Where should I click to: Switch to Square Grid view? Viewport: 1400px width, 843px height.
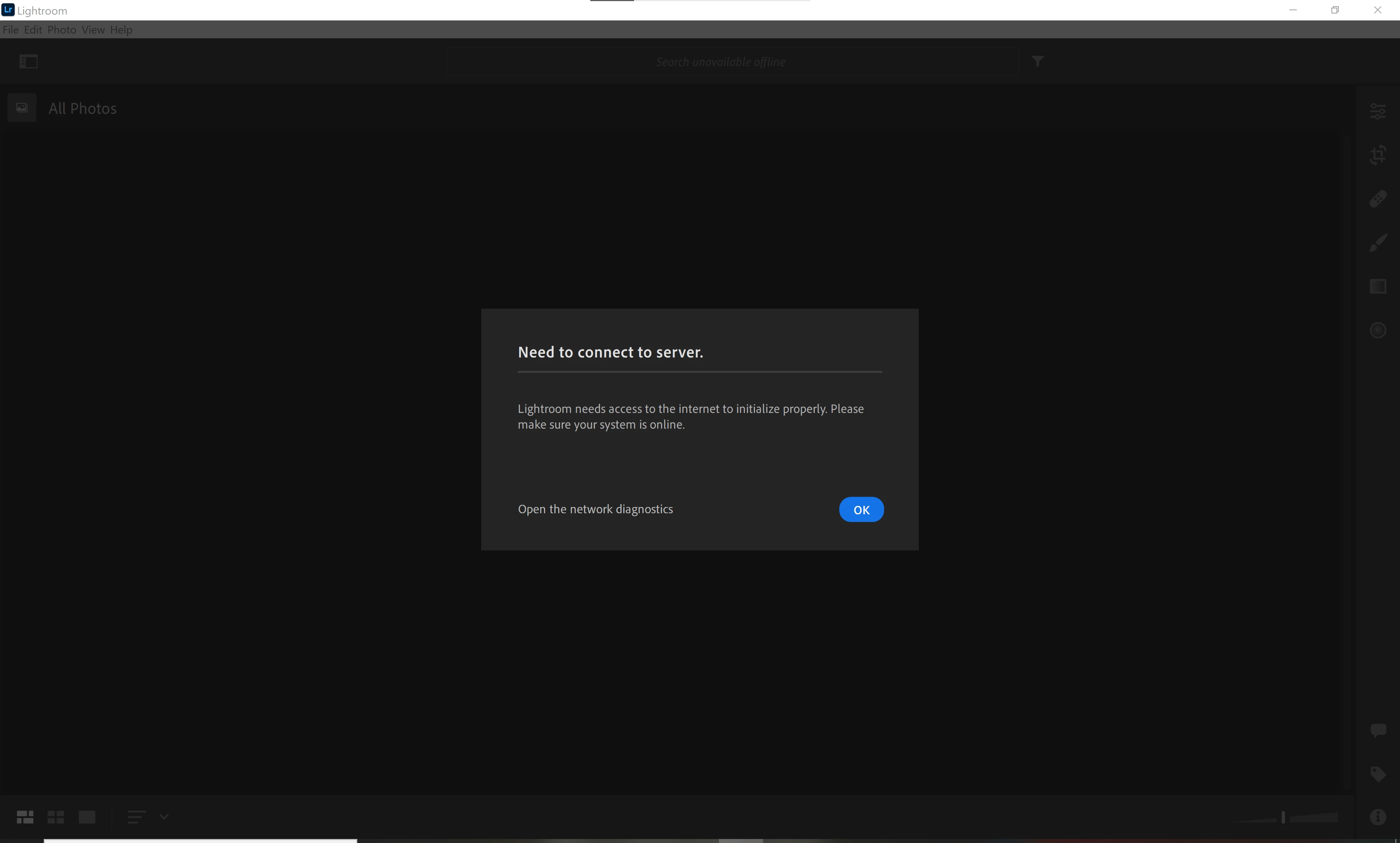tap(56, 817)
